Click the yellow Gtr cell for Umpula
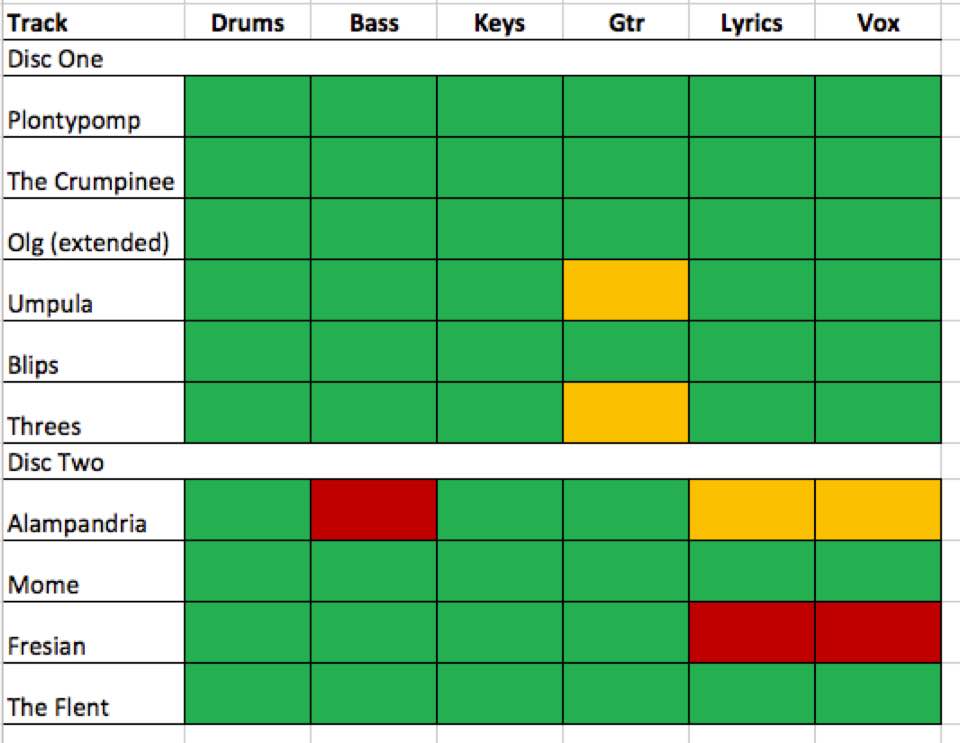This screenshot has width=960, height=743. [626, 290]
